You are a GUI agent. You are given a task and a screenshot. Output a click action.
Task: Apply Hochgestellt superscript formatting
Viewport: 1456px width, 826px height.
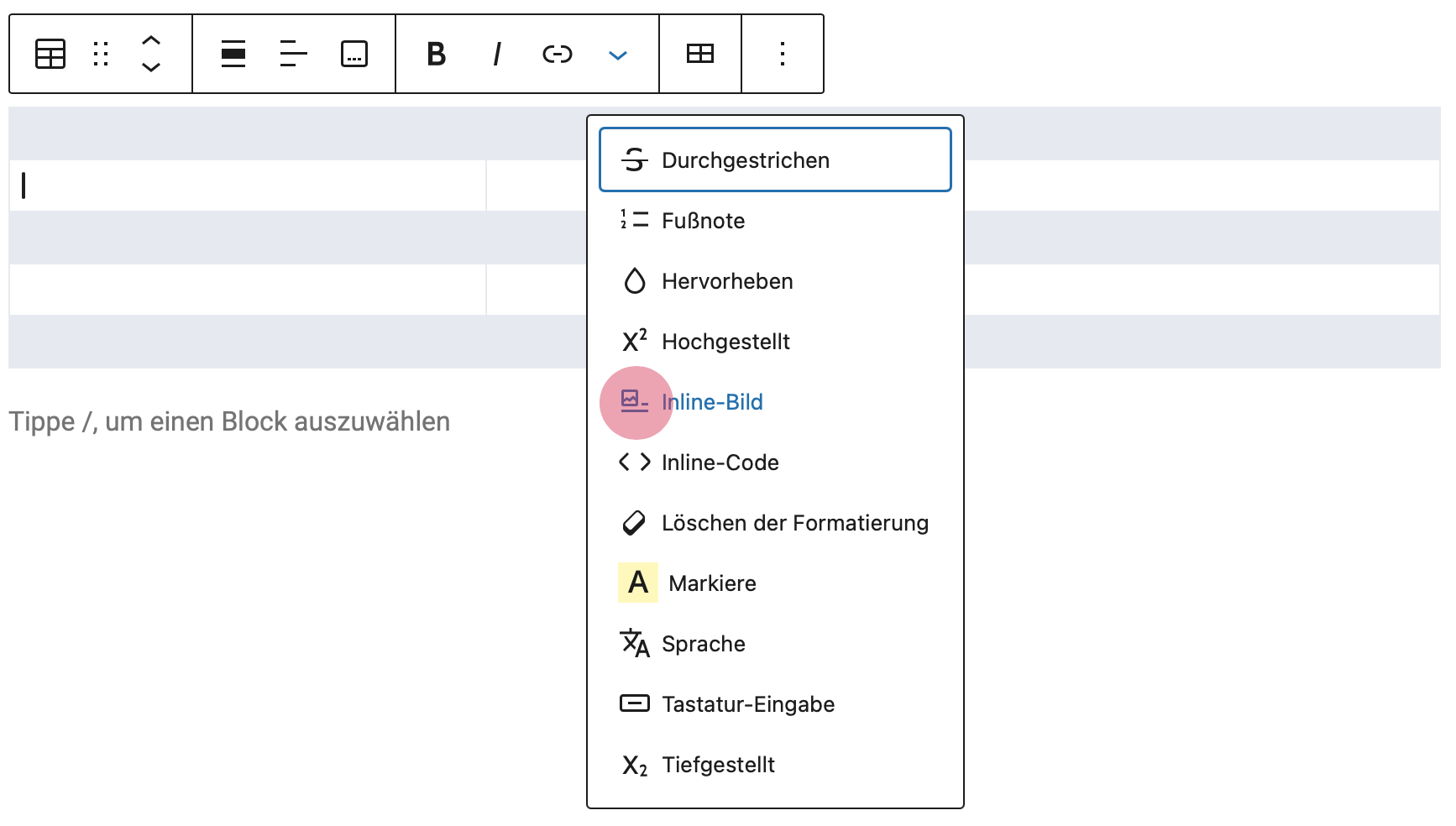coord(775,342)
